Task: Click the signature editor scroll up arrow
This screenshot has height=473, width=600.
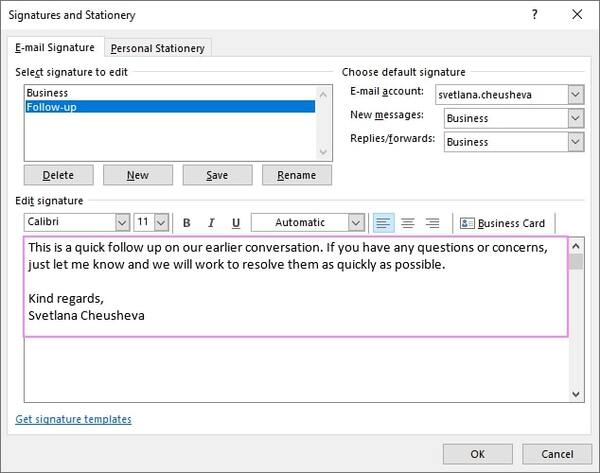Action: [576, 246]
